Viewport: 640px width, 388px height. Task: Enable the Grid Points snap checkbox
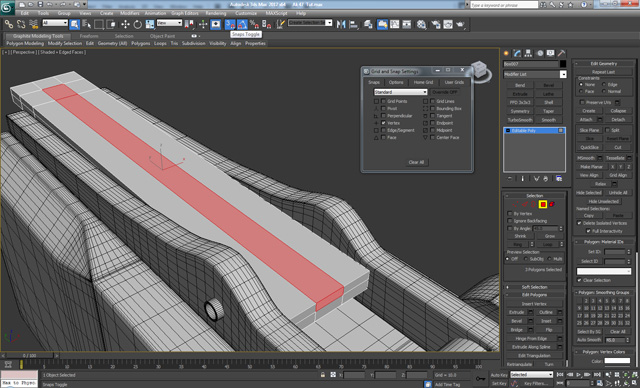click(x=383, y=101)
